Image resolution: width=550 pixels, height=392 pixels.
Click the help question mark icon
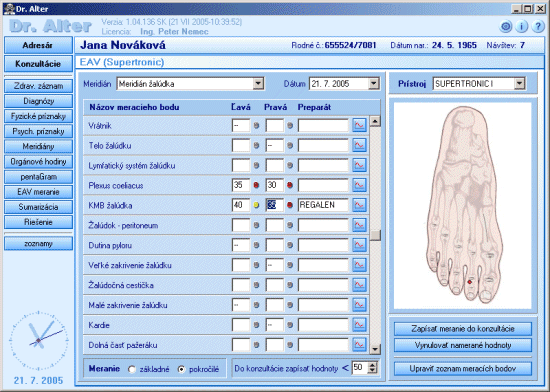538,27
